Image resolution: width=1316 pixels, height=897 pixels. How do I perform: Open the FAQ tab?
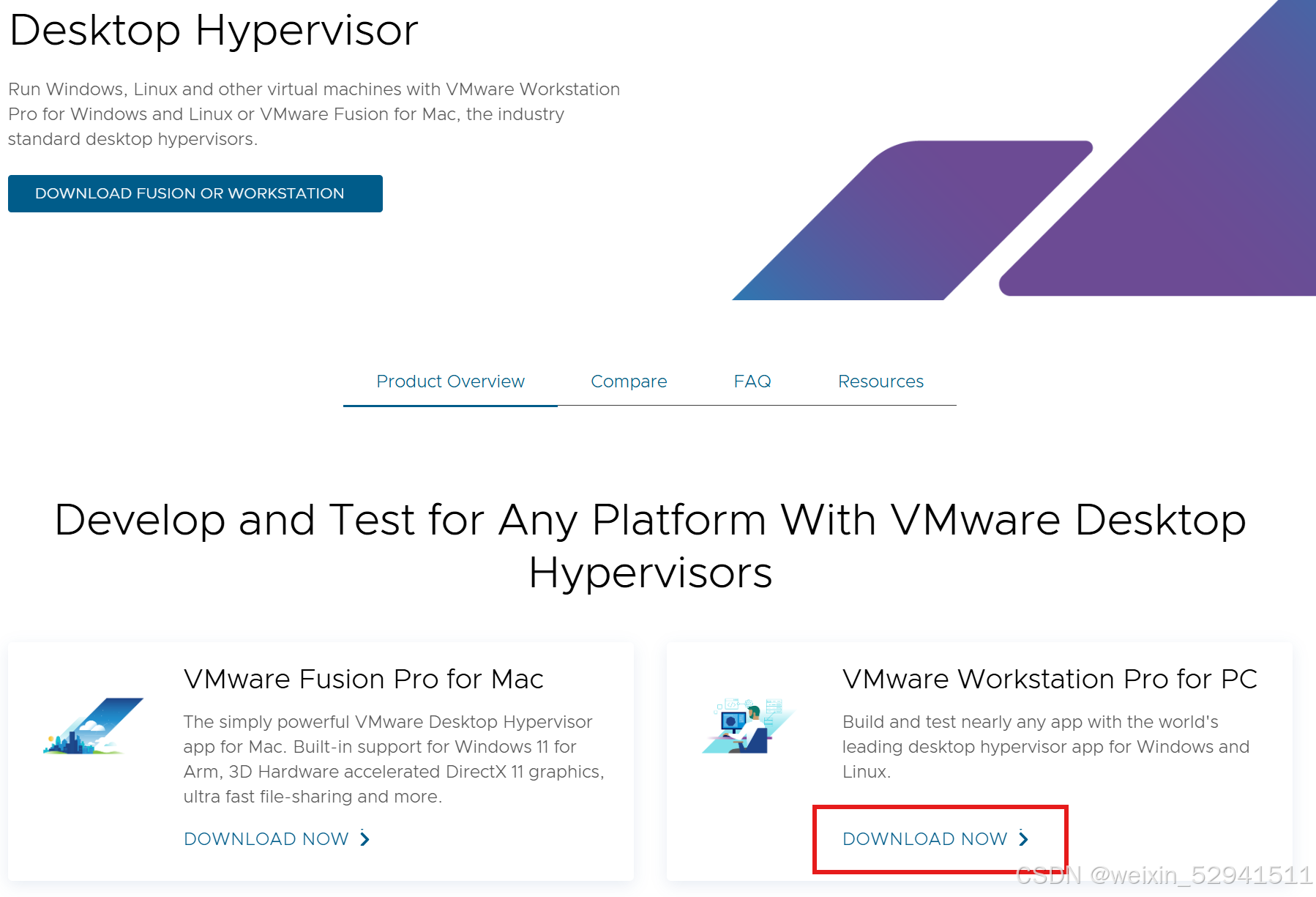coord(752,381)
